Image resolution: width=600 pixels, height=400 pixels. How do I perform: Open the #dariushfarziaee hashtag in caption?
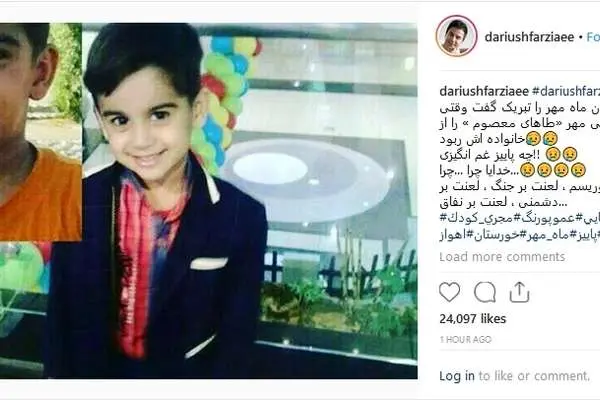pos(566,91)
